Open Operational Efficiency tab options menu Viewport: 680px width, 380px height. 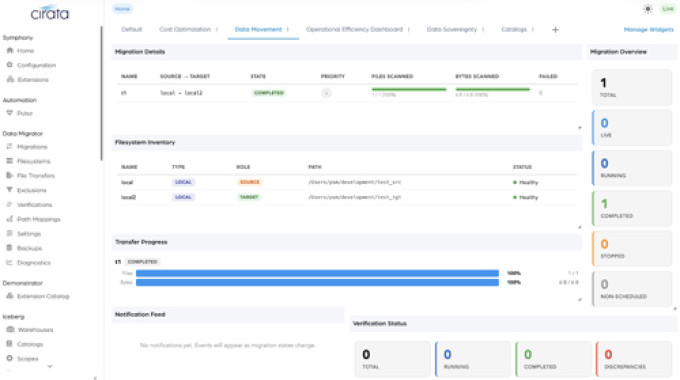click(x=409, y=29)
